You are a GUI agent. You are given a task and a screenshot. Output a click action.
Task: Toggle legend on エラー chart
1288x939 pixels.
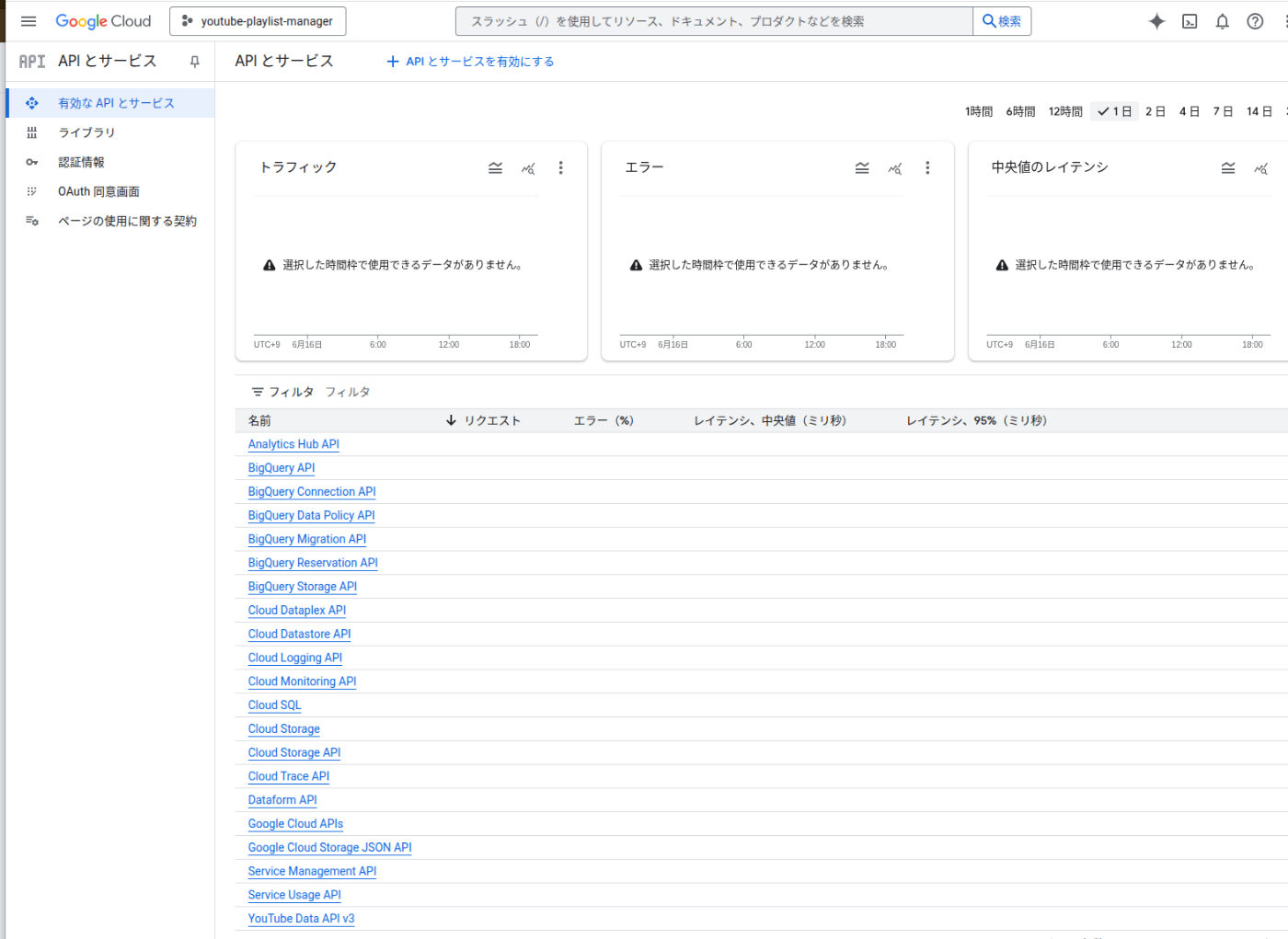coord(862,167)
